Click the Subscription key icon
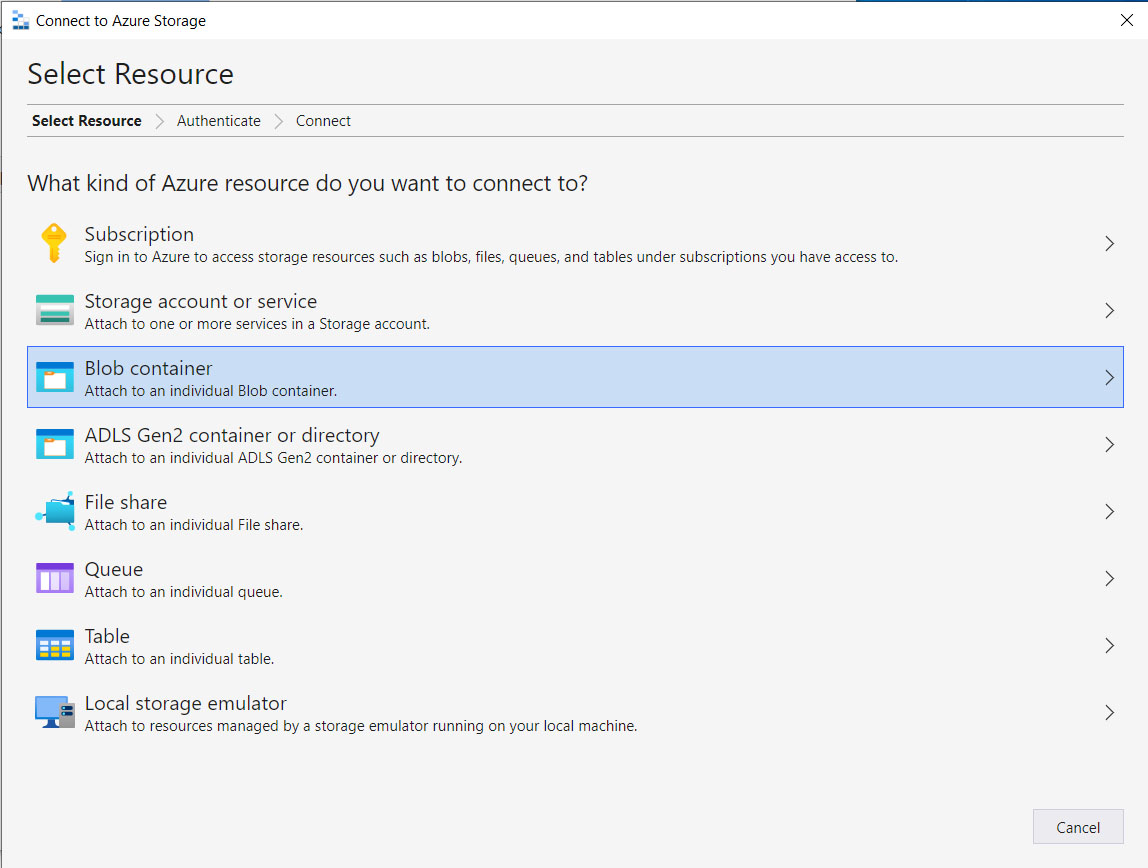The height and width of the screenshot is (868, 1148). (x=54, y=243)
